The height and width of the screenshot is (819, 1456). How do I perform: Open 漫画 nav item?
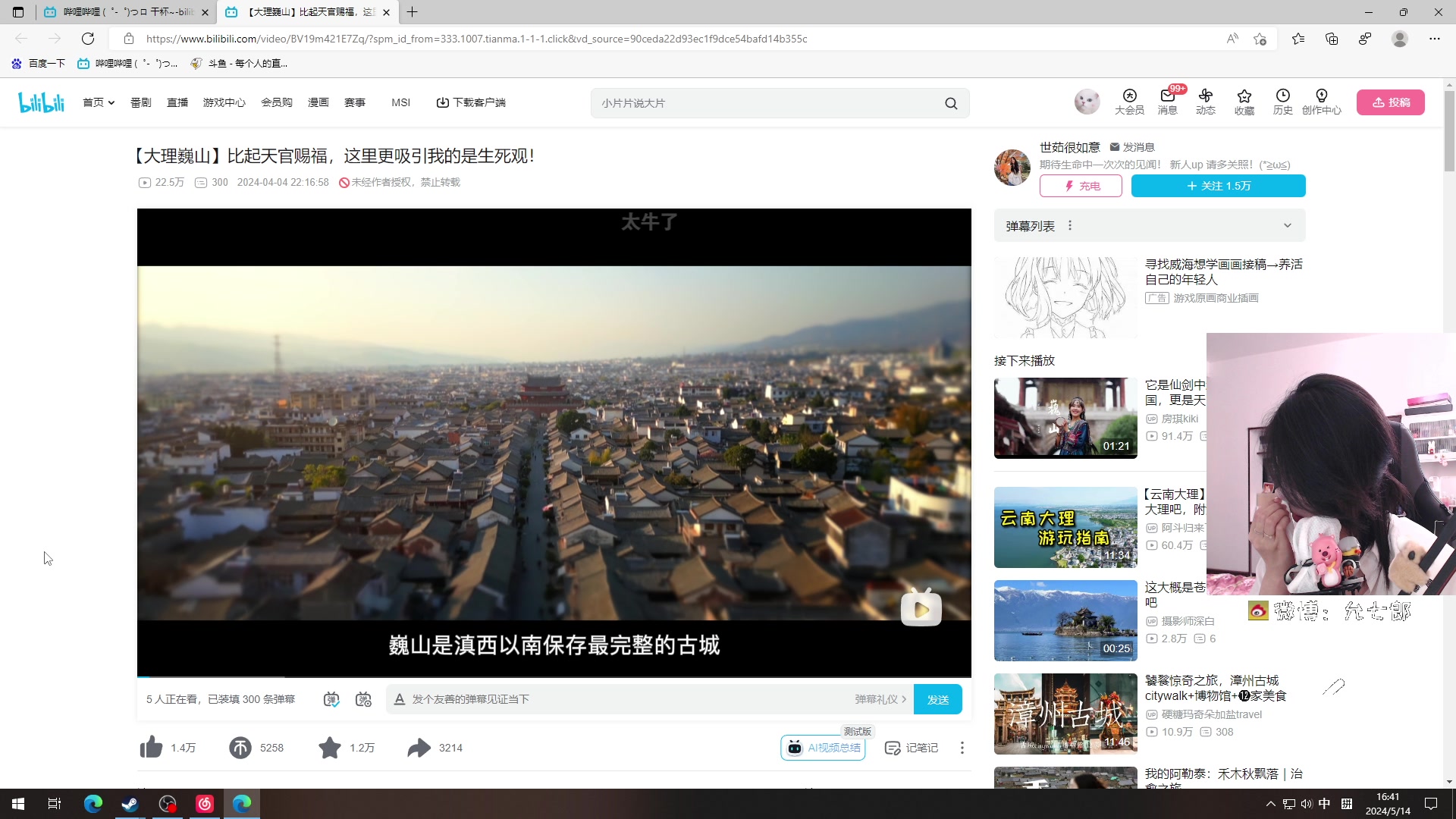[x=318, y=102]
